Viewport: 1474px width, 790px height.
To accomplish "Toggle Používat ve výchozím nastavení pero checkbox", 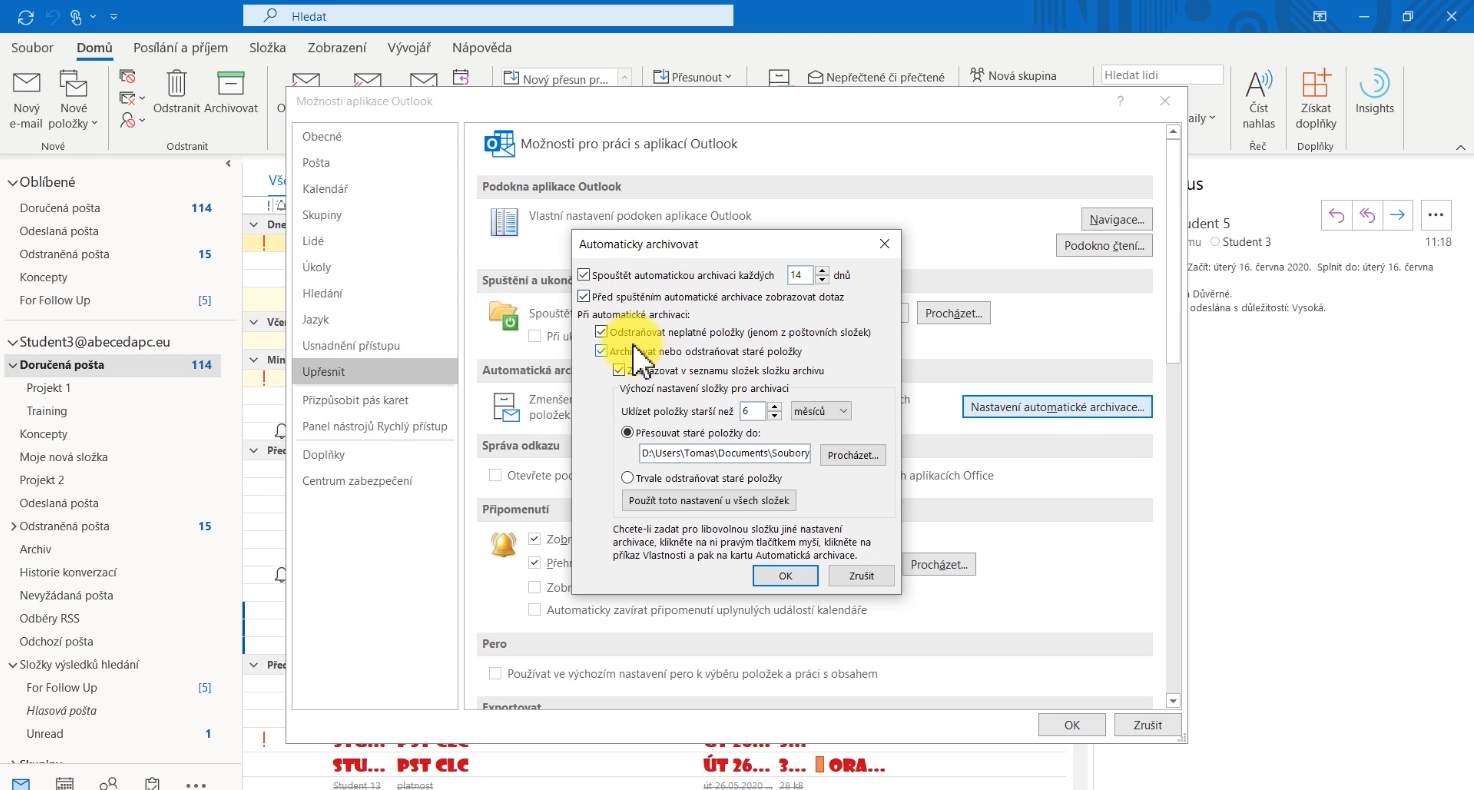I will click(x=495, y=674).
